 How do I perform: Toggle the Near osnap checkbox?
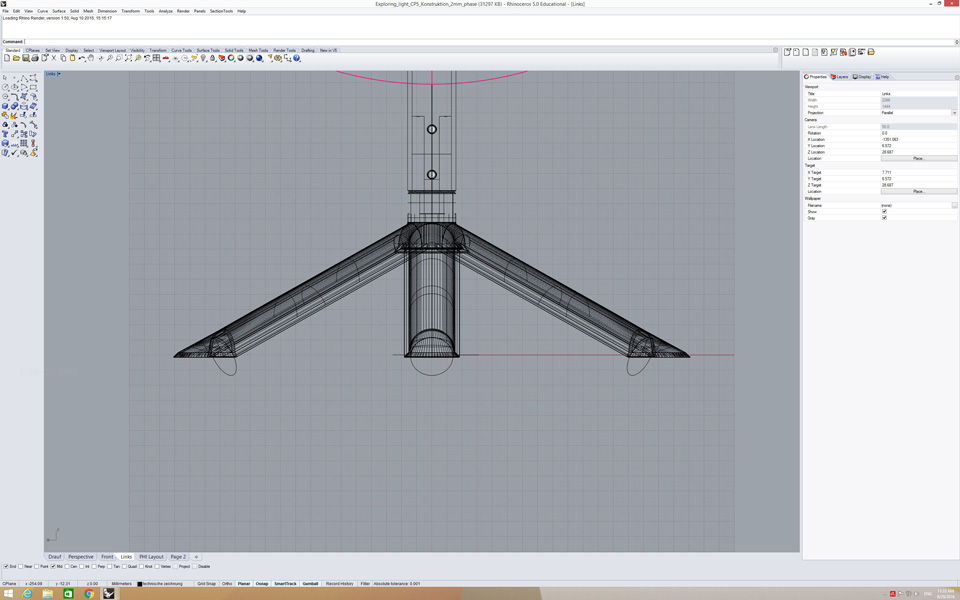click(x=21, y=566)
